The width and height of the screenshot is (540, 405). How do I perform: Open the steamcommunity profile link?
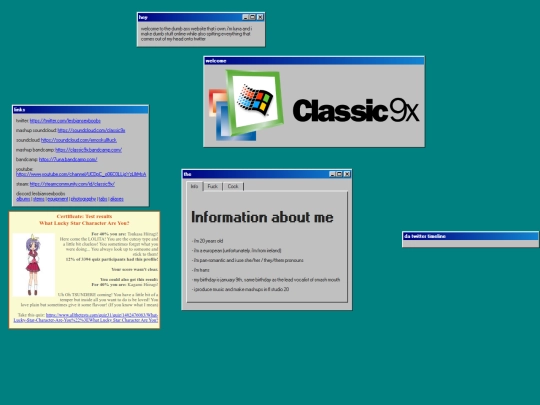72,184
